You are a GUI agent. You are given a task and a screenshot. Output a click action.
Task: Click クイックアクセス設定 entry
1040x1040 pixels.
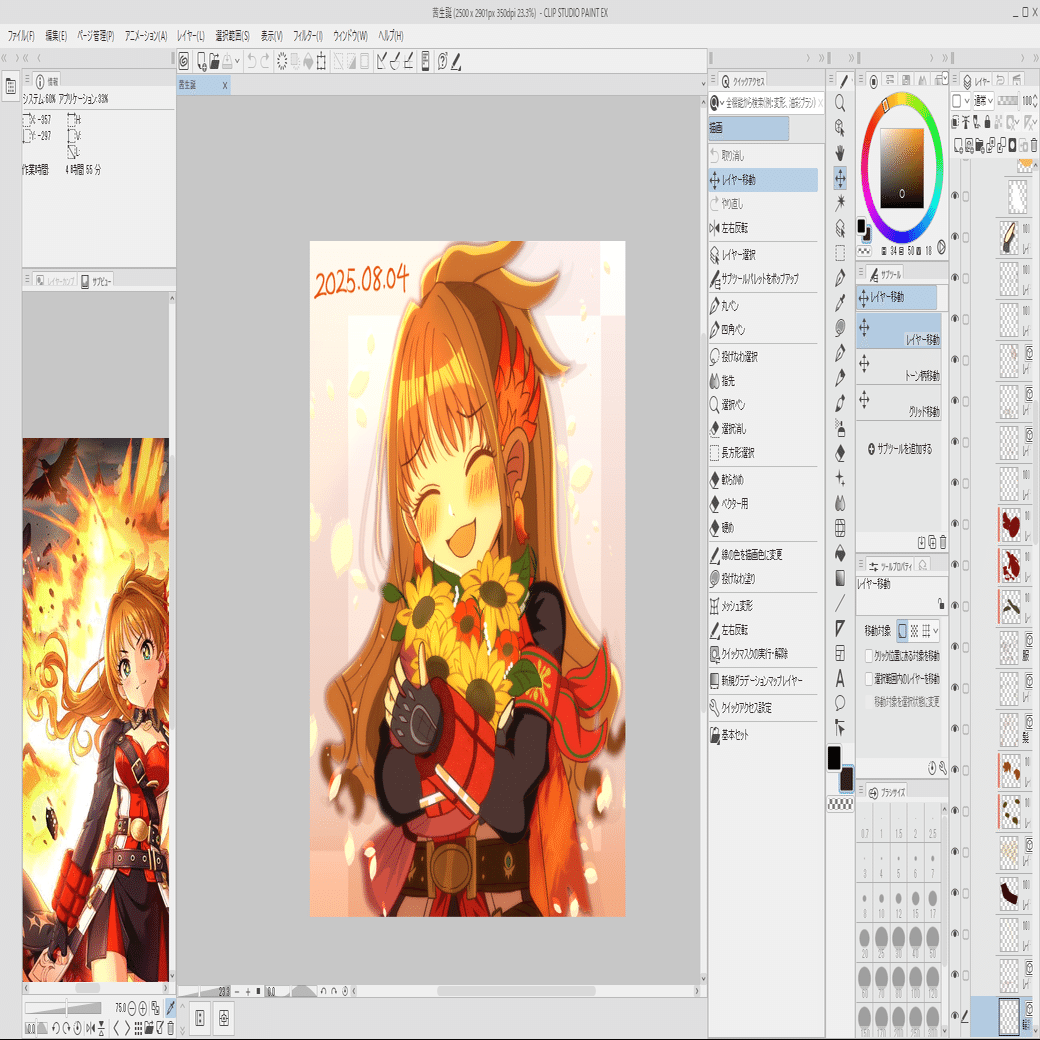[x=763, y=708]
